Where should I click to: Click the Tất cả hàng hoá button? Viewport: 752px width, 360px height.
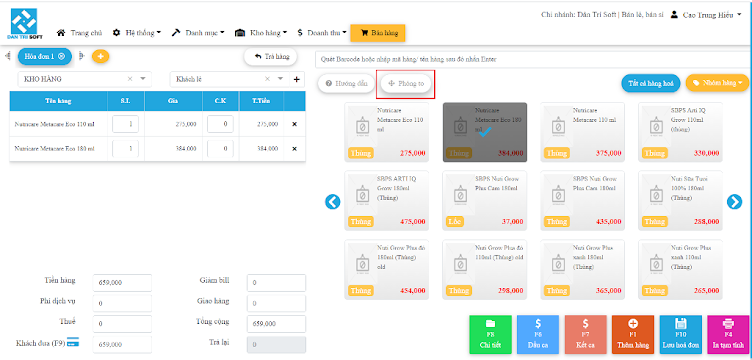651,83
